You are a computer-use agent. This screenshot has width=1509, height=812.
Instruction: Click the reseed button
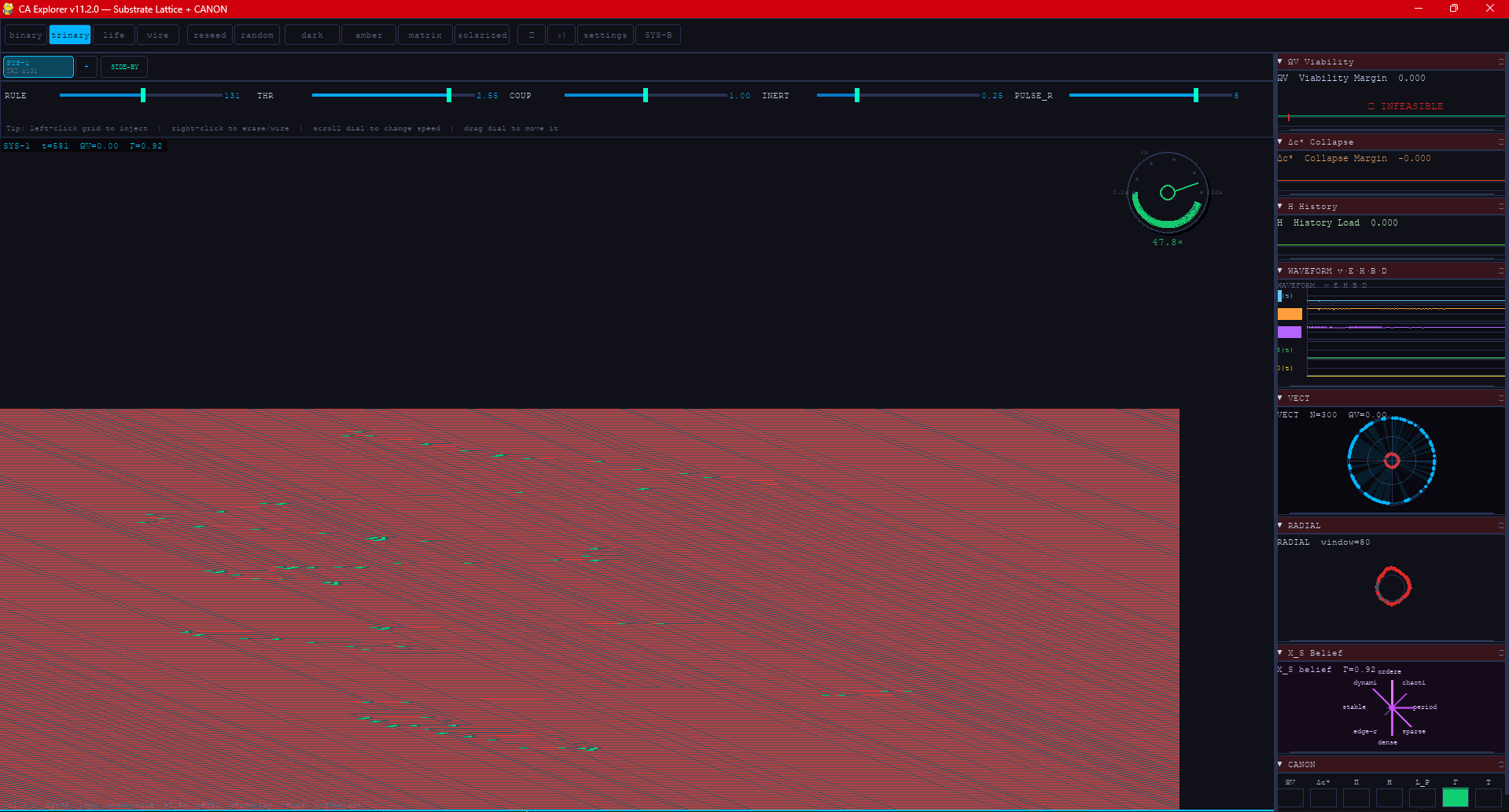[x=210, y=35]
